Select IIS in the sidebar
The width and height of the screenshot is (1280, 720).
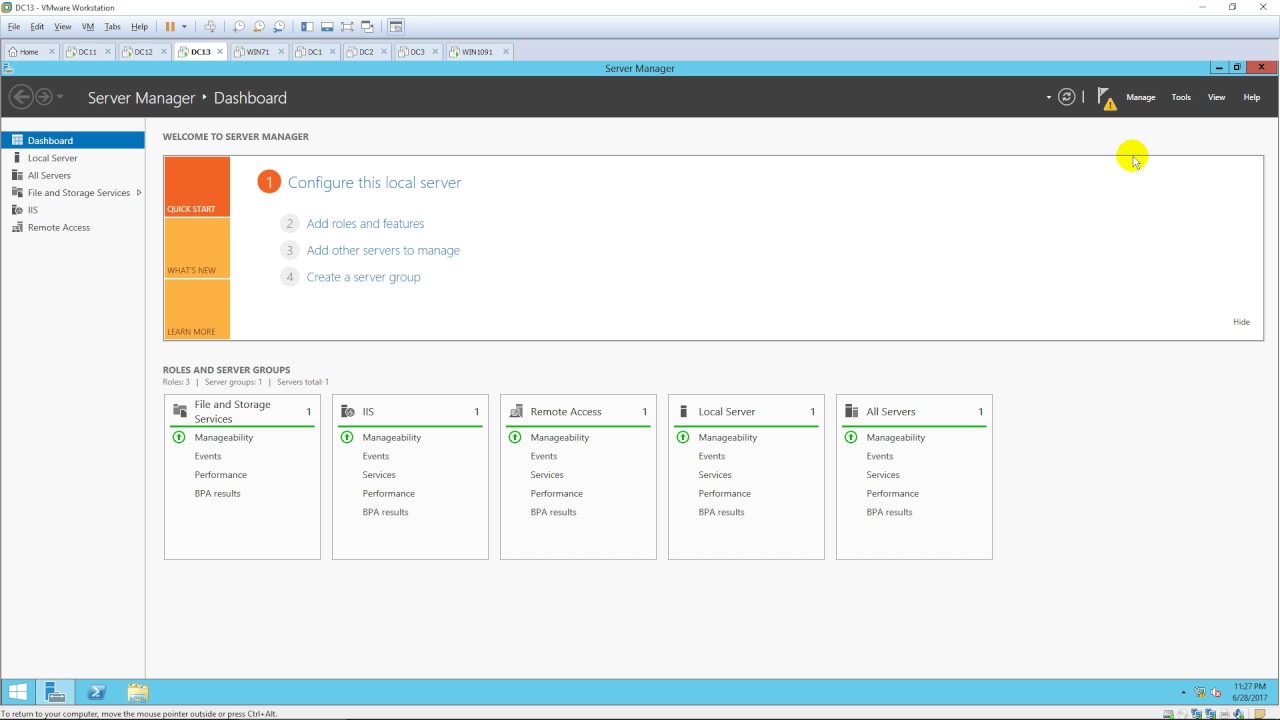pyautogui.click(x=73, y=210)
